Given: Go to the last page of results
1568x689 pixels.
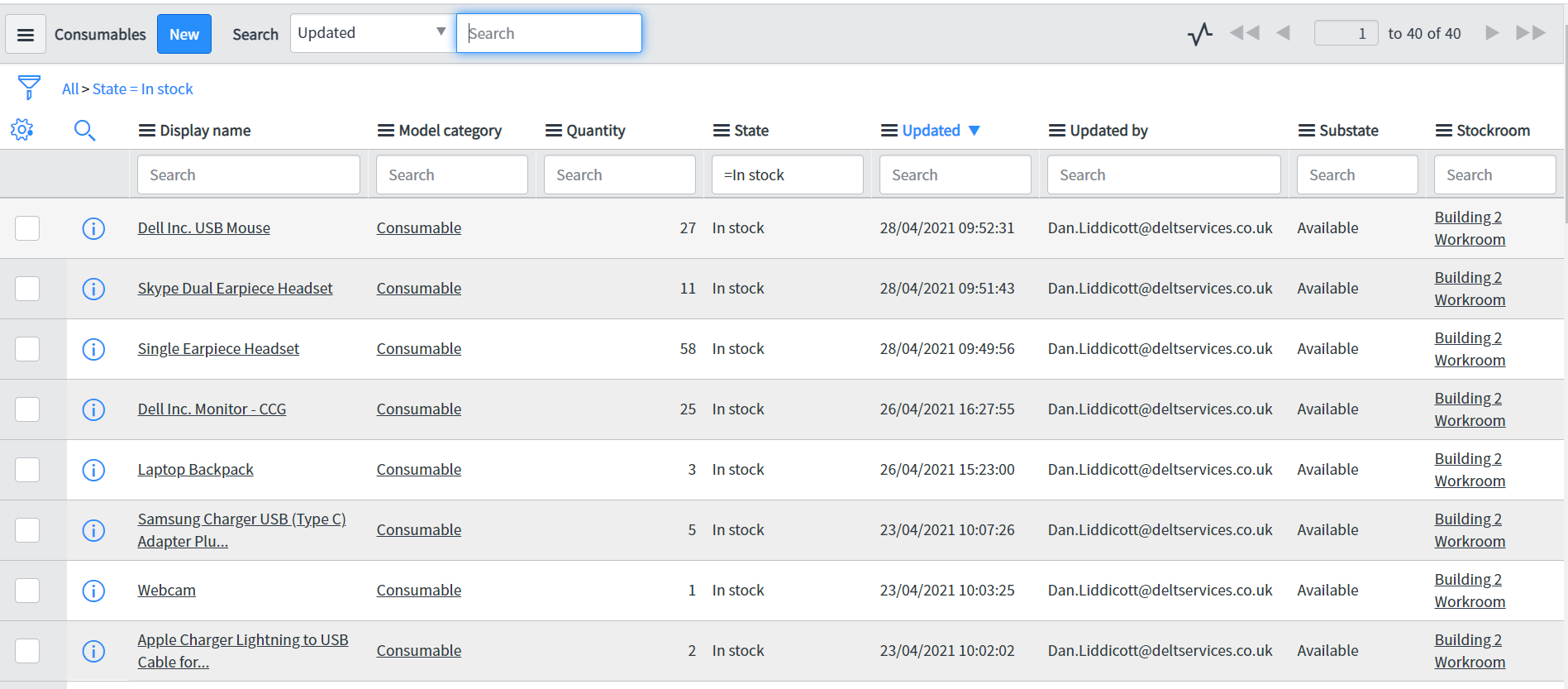Looking at the screenshot, I should click(x=1531, y=33).
